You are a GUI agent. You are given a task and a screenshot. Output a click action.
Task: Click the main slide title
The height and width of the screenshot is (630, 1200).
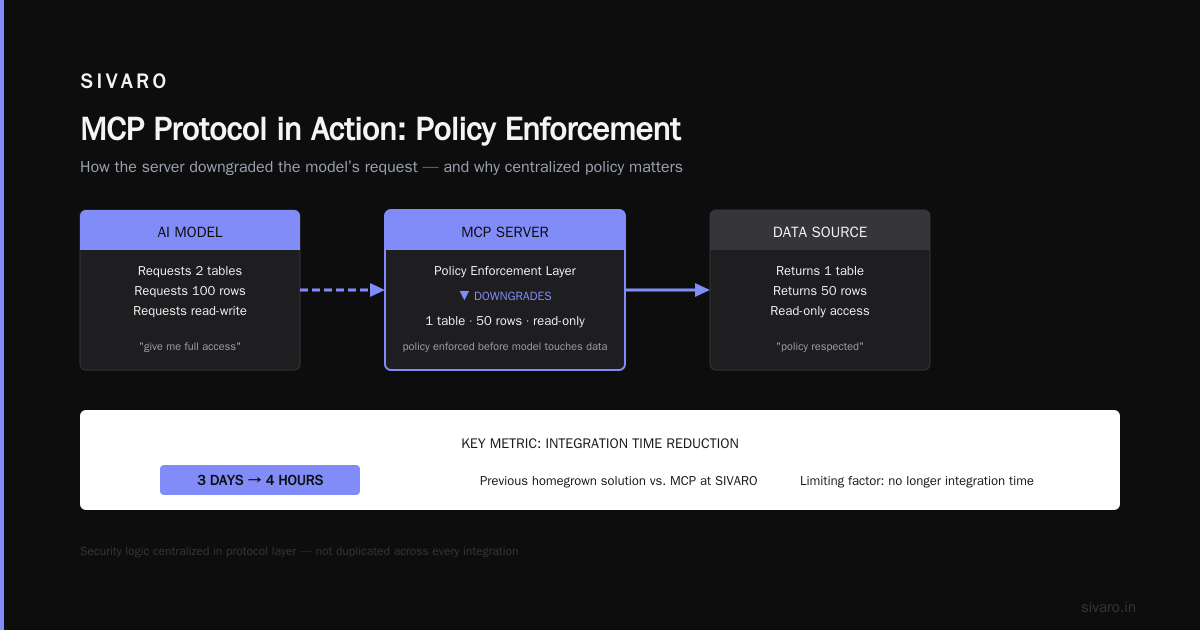tap(380, 129)
